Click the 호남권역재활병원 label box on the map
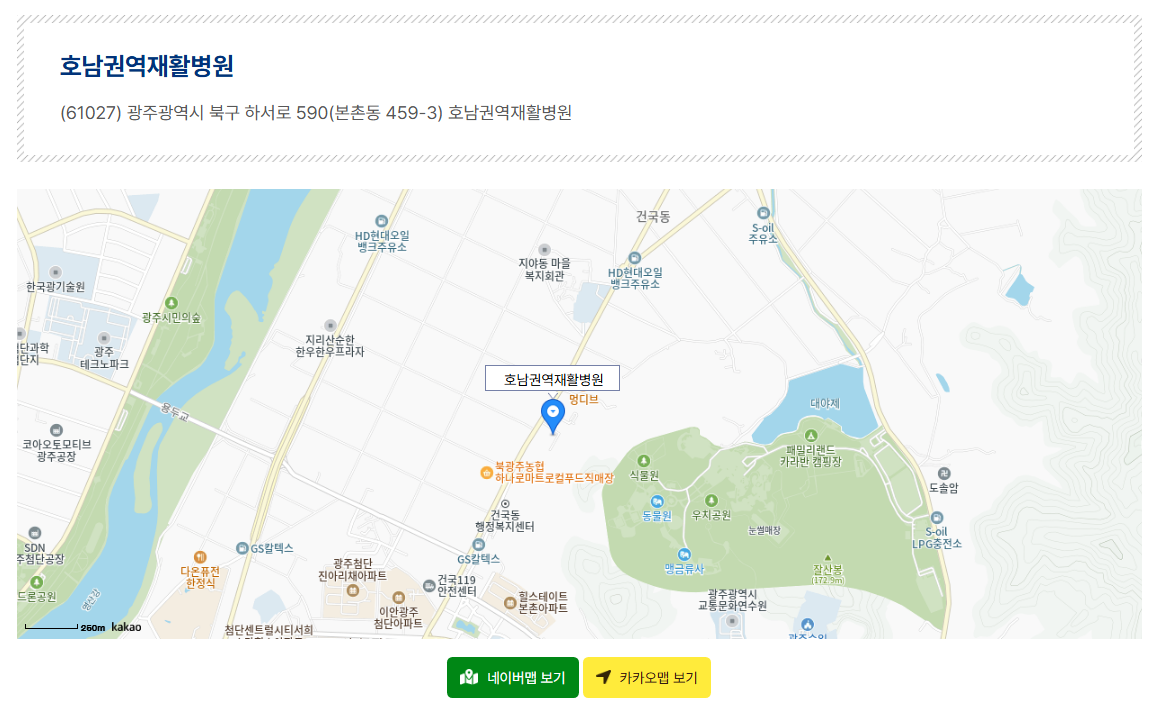 tap(552, 378)
